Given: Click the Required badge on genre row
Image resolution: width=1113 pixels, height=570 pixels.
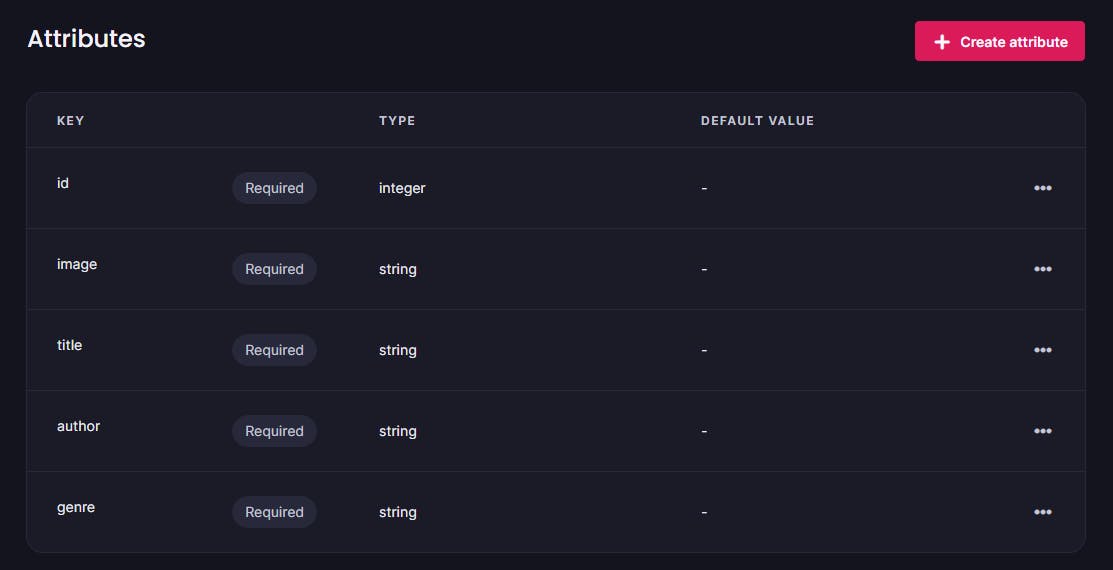Looking at the screenshot, I should (274, 512).
